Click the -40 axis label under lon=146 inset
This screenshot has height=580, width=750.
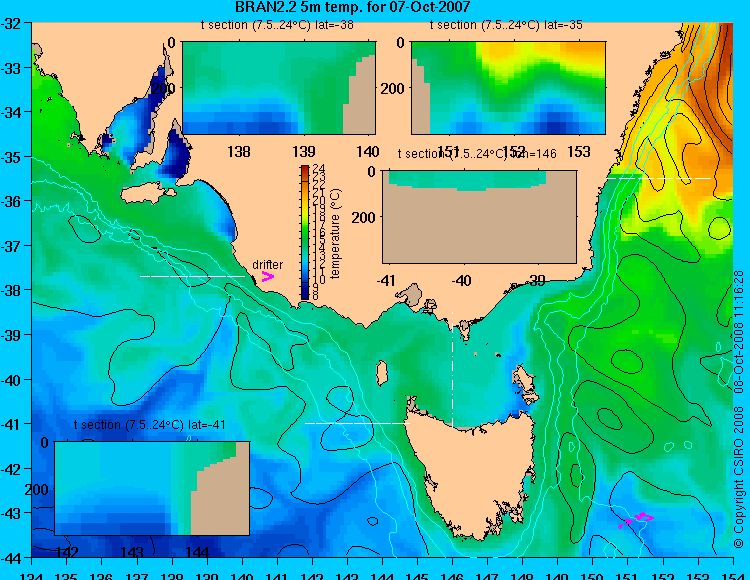click(462, 280)
